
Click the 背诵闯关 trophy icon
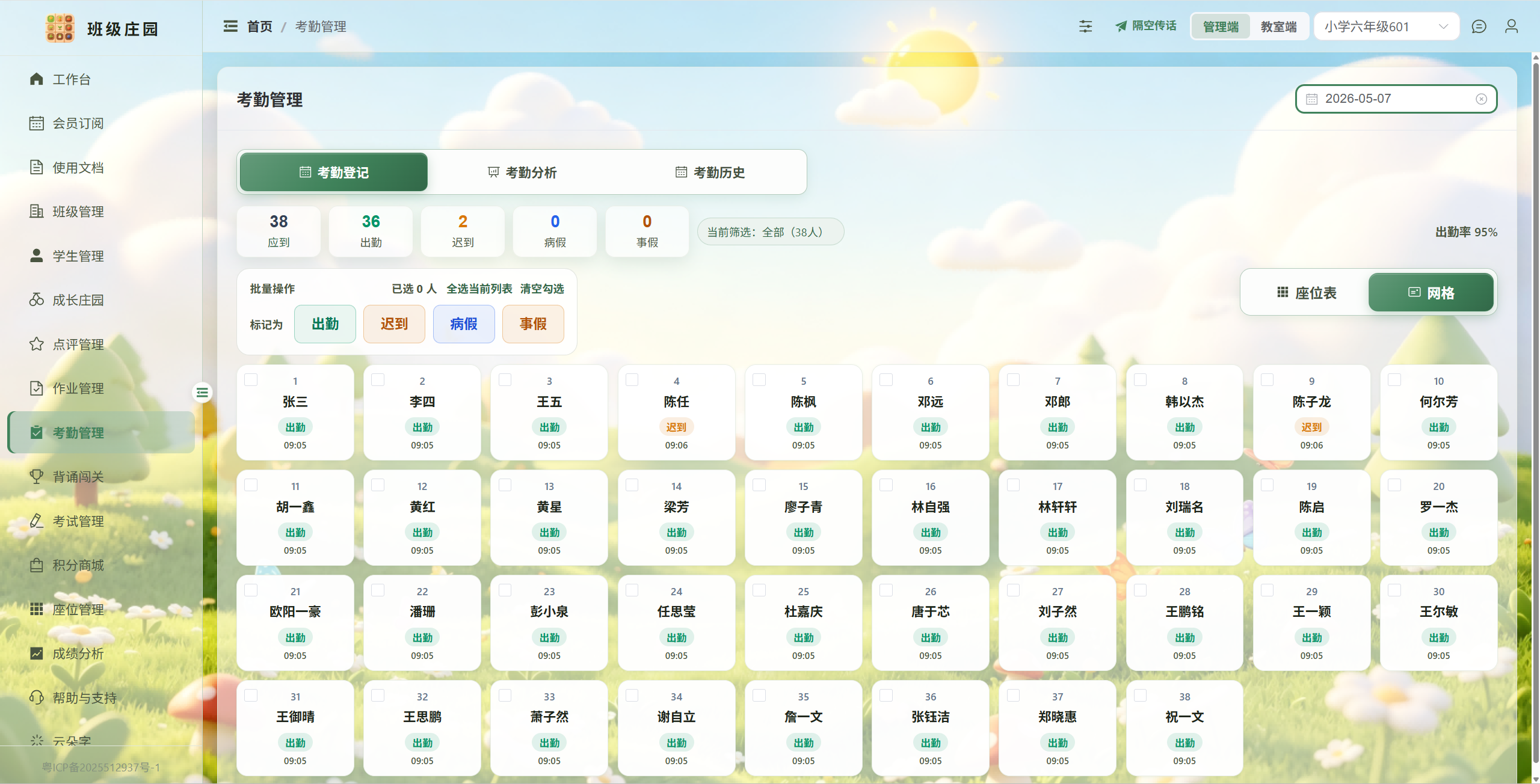coord(37,476)
